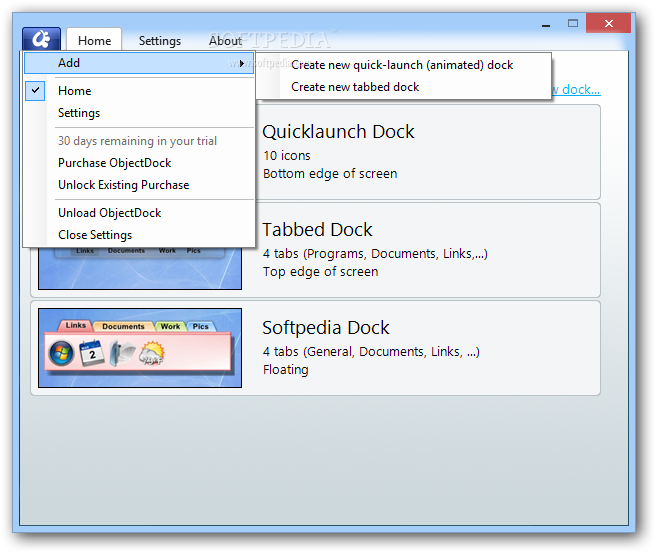Switch to the Home tab
The width and height of the screenshot is (656, 553).
pos(95,41)
